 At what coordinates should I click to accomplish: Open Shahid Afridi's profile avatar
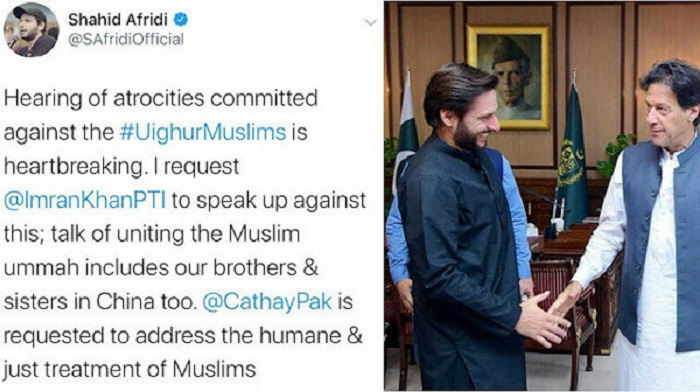[31, 29]
